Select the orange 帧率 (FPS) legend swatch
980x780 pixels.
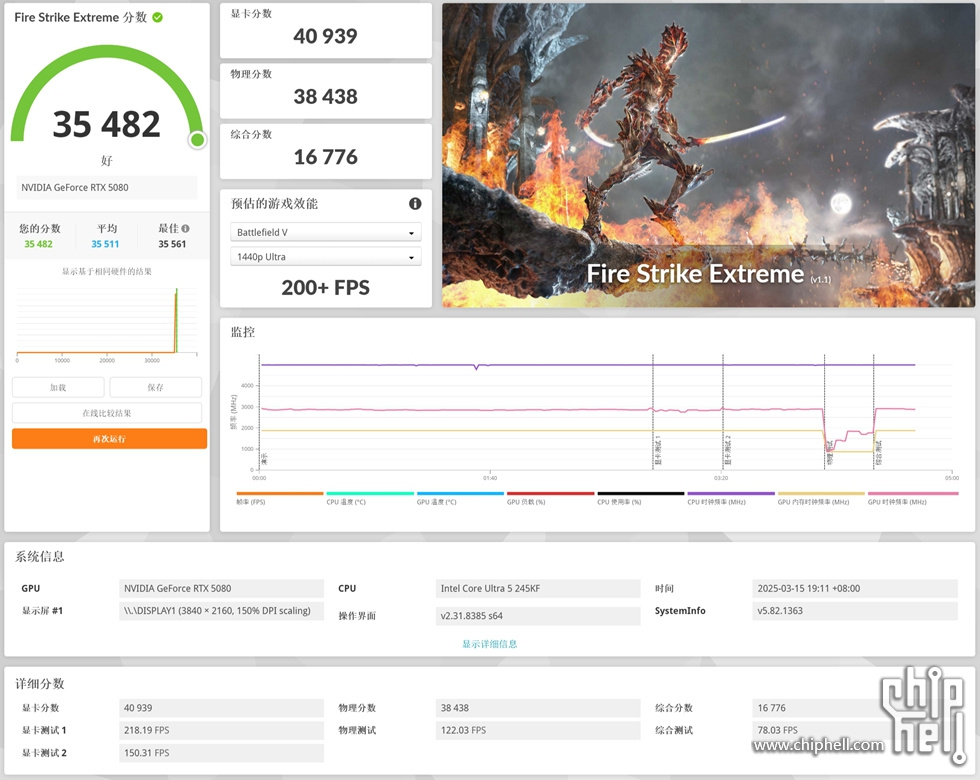tap(280, 494)
